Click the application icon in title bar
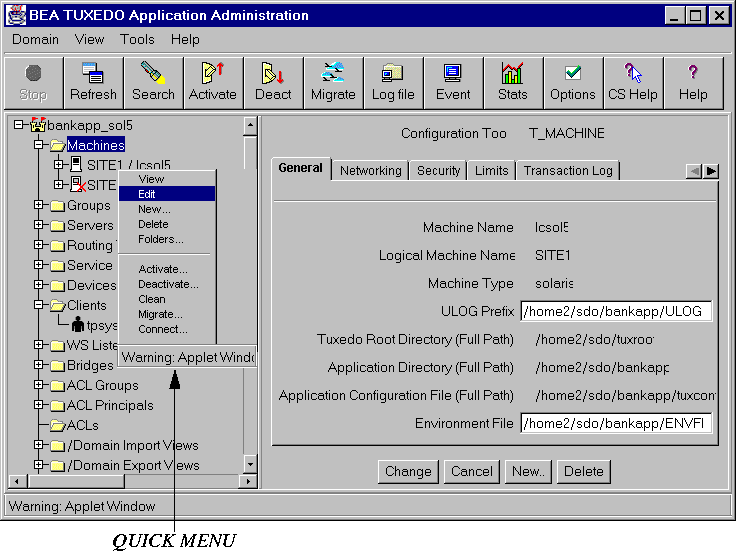736x551 pixels. (x=15, y=15)
